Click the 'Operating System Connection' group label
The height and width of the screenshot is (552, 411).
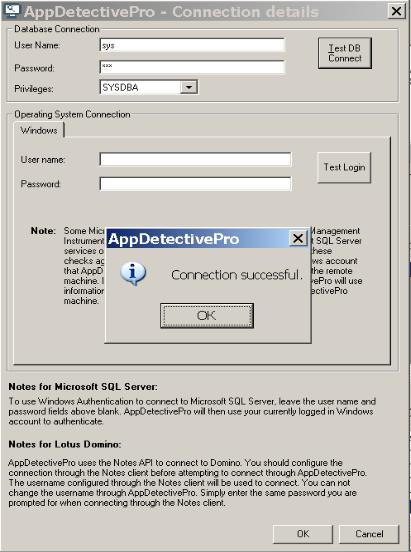pos(72,114)
